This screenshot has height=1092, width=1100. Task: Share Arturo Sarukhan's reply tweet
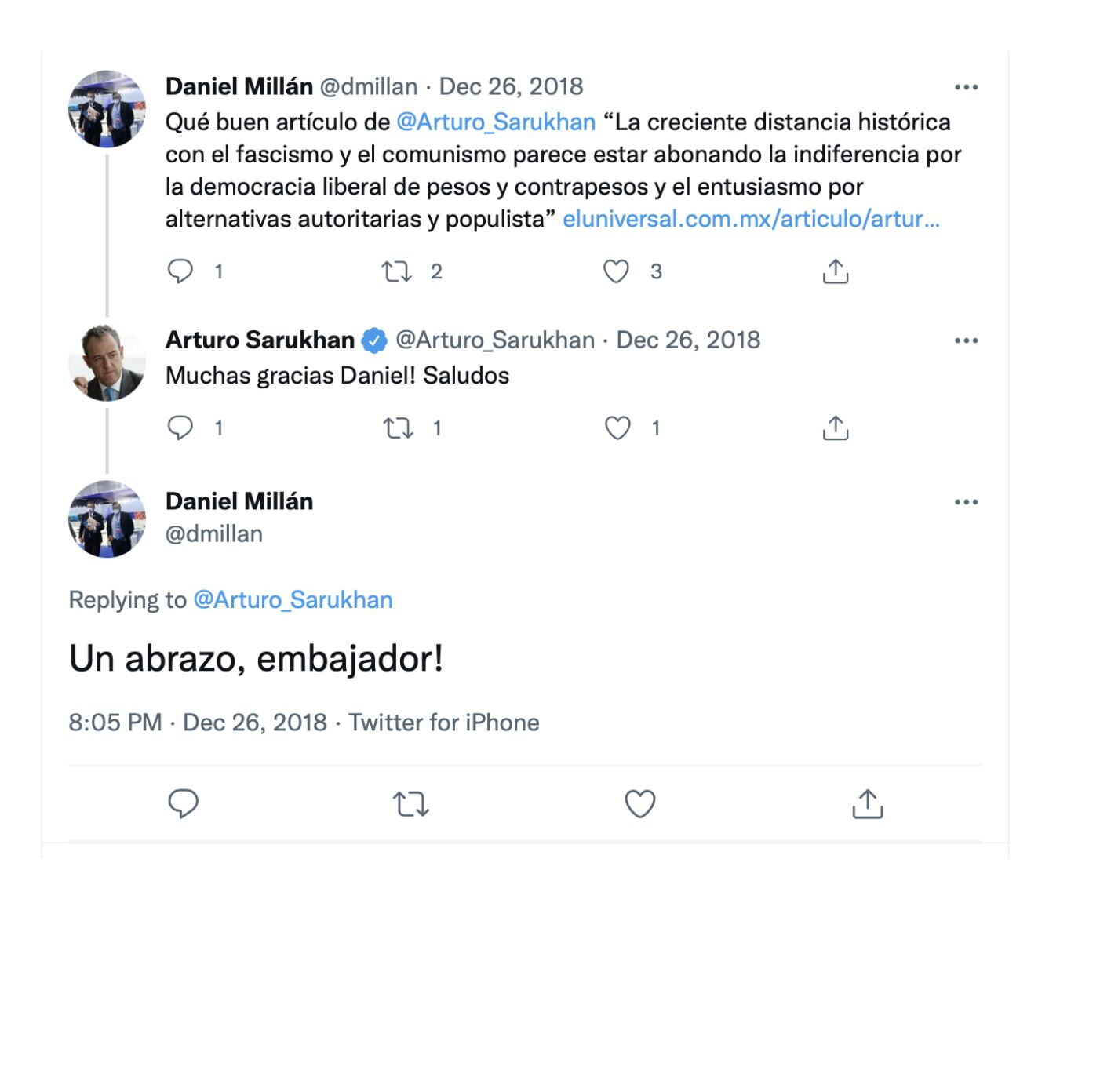coord(836,428)
